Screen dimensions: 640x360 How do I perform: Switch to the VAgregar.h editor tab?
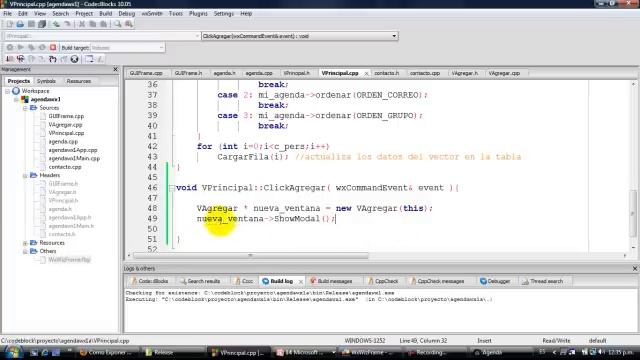pos(464,73)
